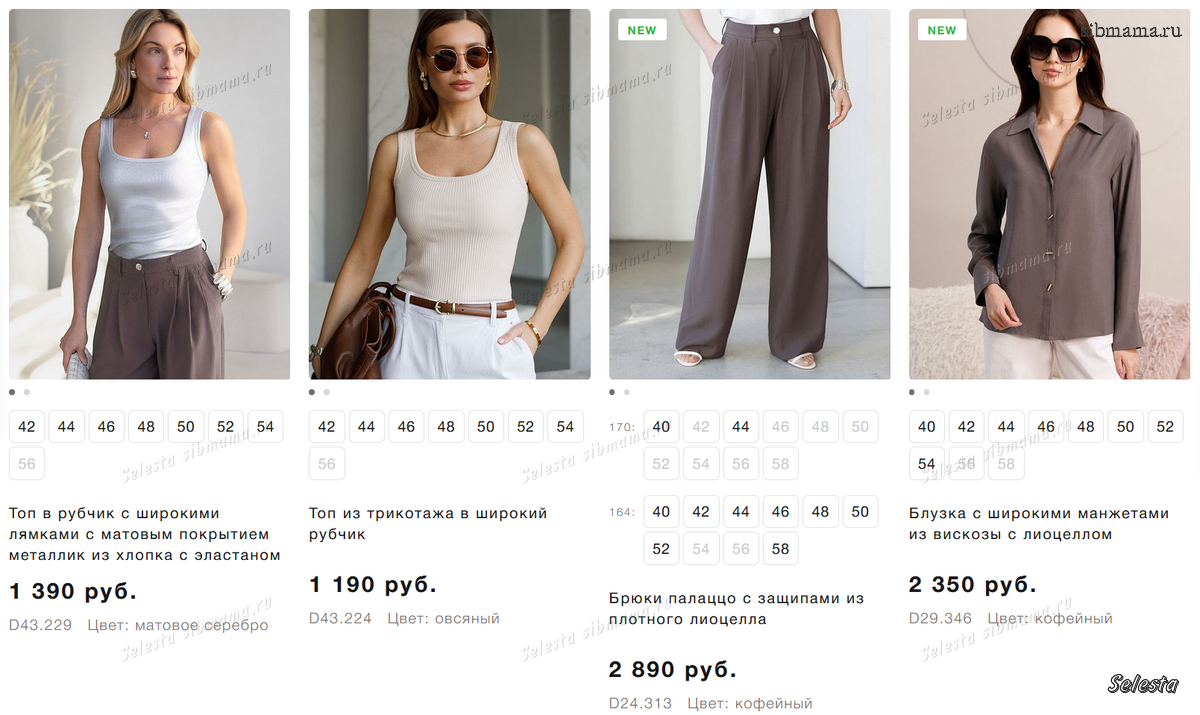Viewport: 1200px width, 715px height.
Task: Choose size 44 in the 170 height row
Action: coord(740,427)
